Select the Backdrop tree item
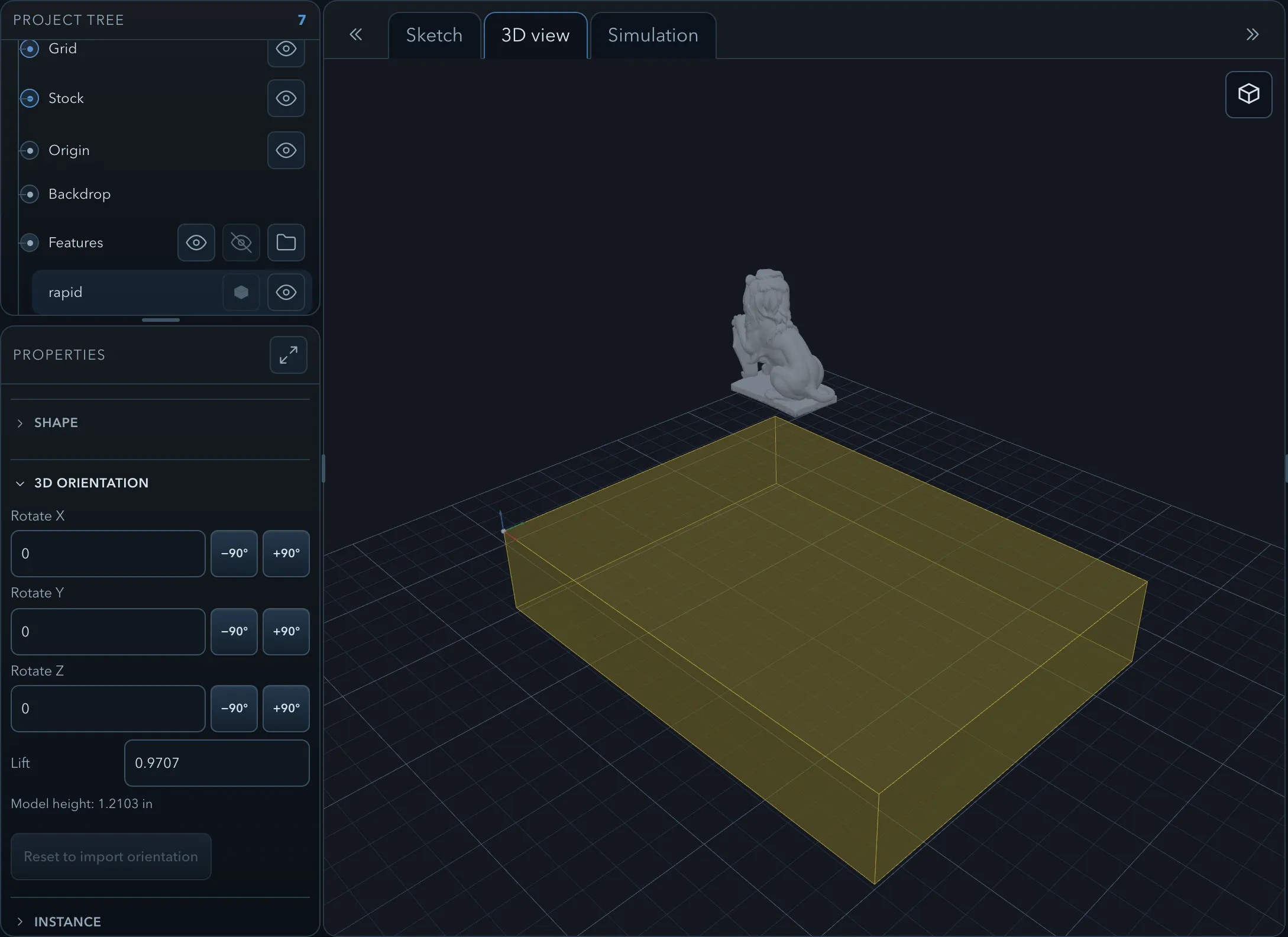Screen dimensions: 1288x937 click(79, 194)
